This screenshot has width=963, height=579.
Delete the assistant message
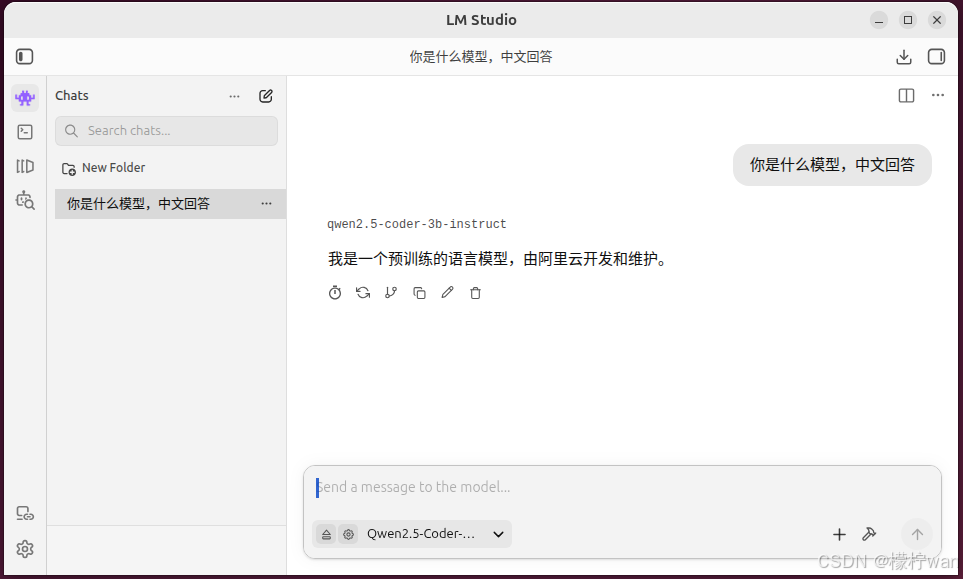pyautogui.click(x=475, y=293)
